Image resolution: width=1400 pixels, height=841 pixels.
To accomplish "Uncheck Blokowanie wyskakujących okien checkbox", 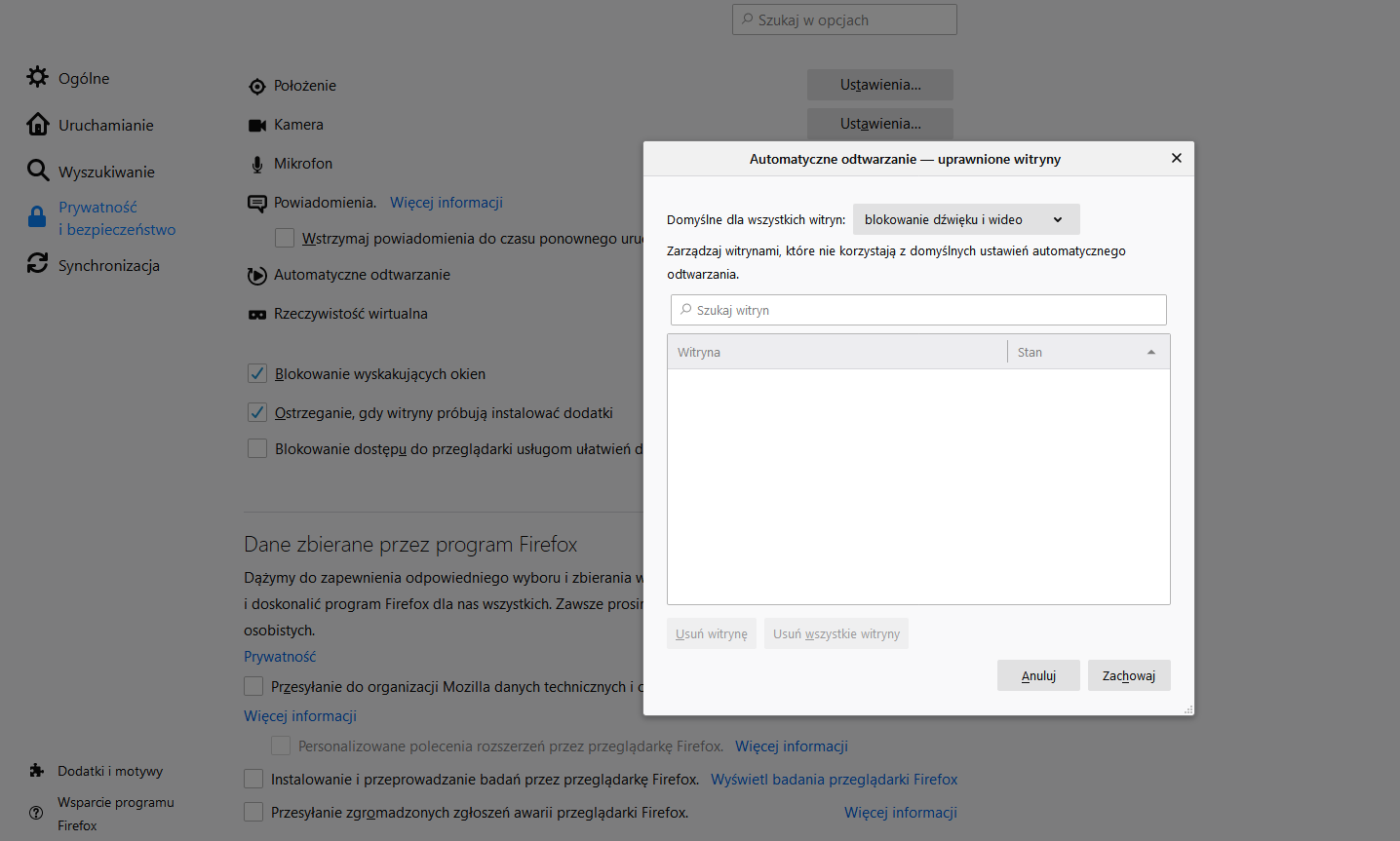I will click(257, 373).
